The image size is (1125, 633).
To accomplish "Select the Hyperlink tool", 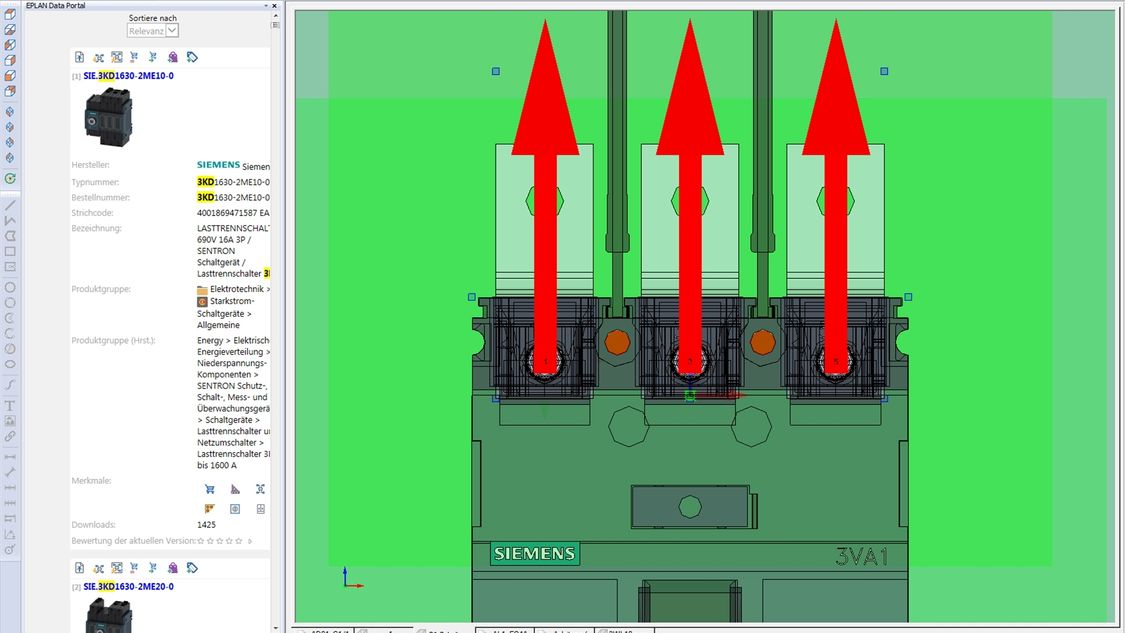I will (x=10, y=436).
